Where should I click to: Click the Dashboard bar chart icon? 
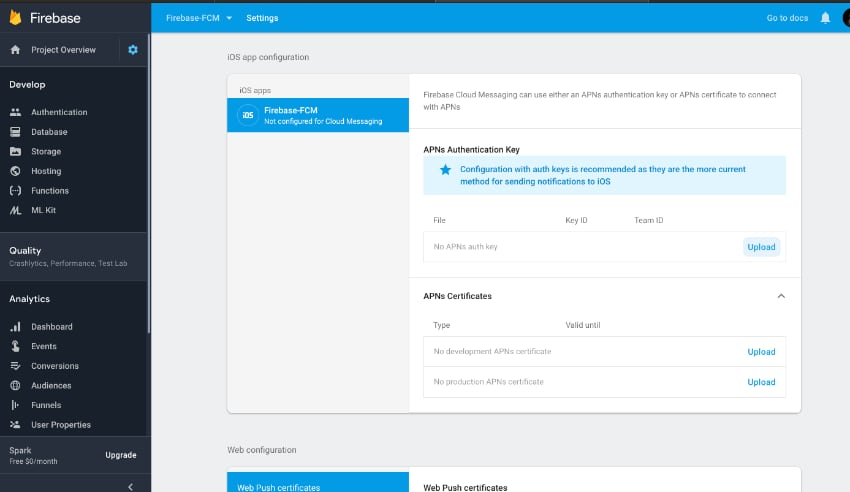15,327
